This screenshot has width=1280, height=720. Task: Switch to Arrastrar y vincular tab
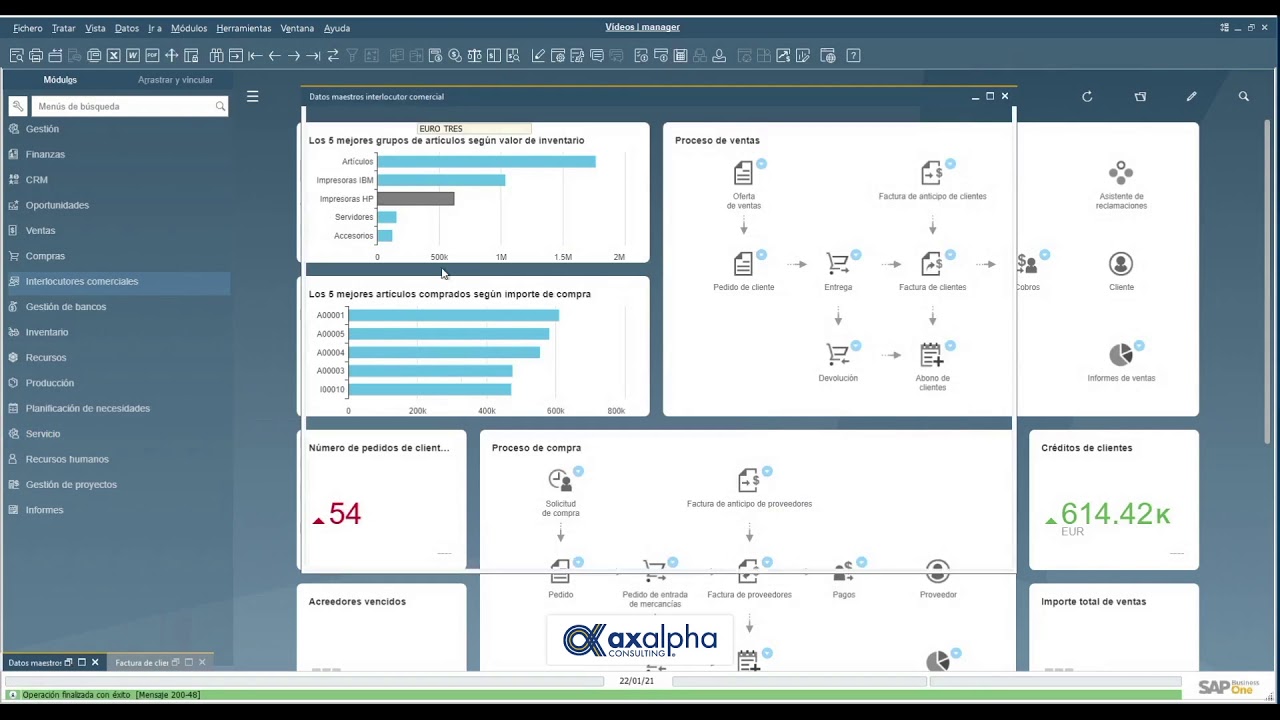click(175, 80)
